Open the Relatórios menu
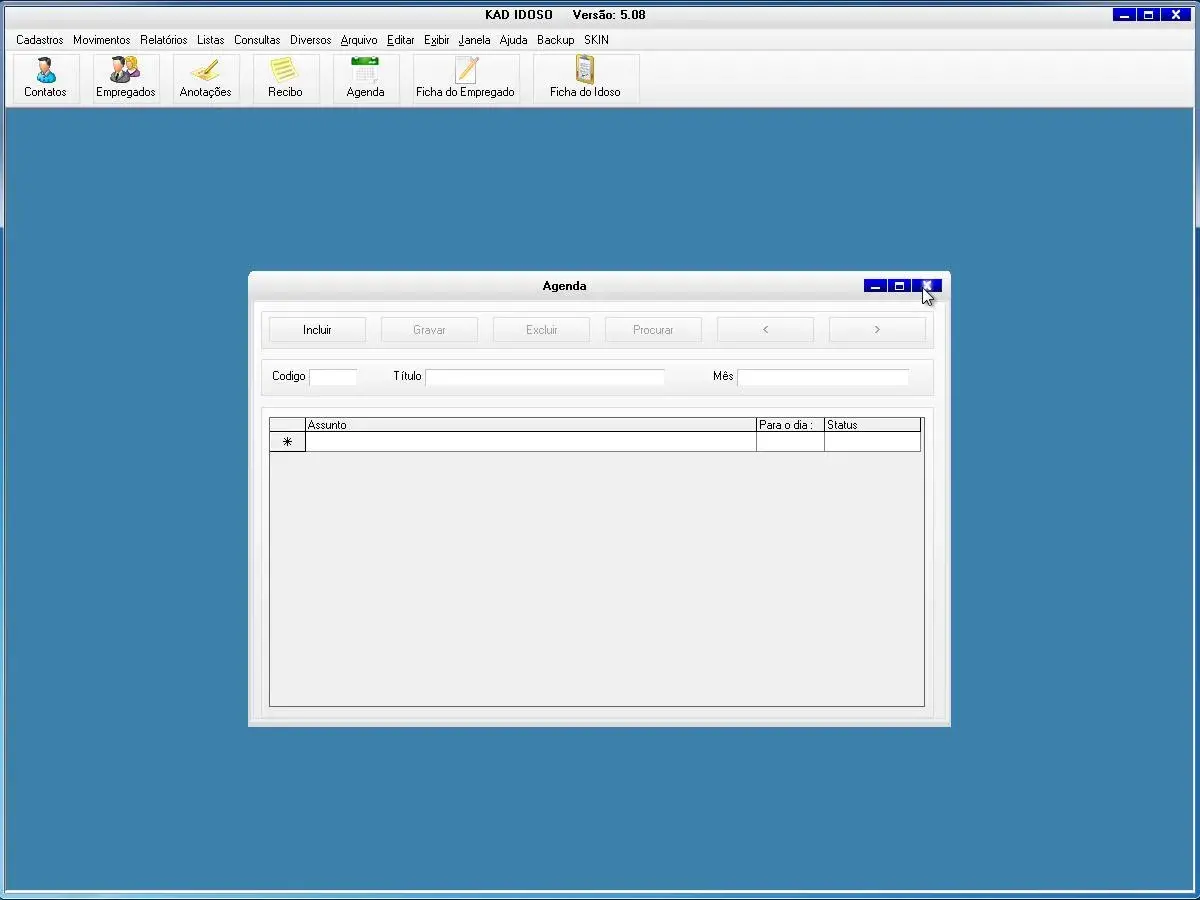Viewport: 1200px width, 900px height. point(163,40)
